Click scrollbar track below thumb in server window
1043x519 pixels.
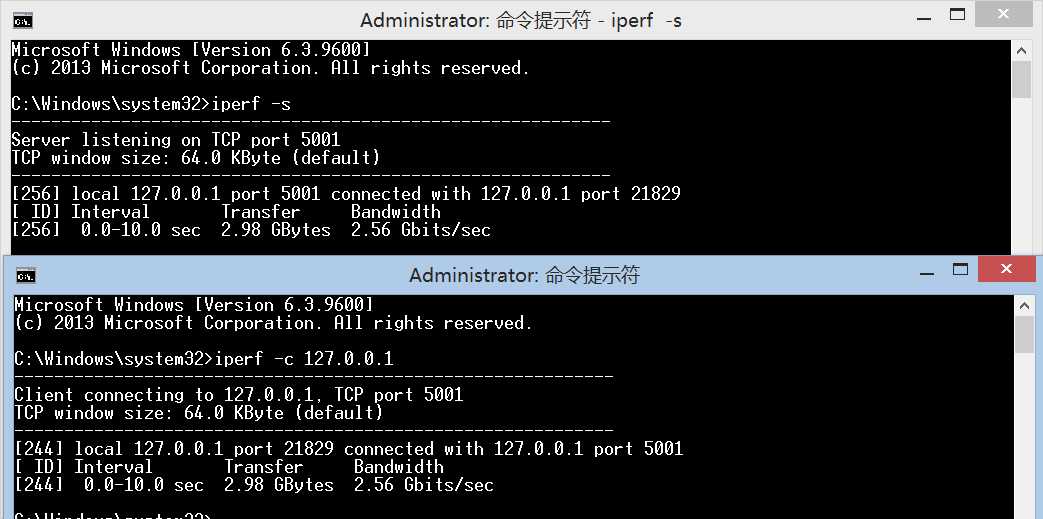click(1021, 176)
